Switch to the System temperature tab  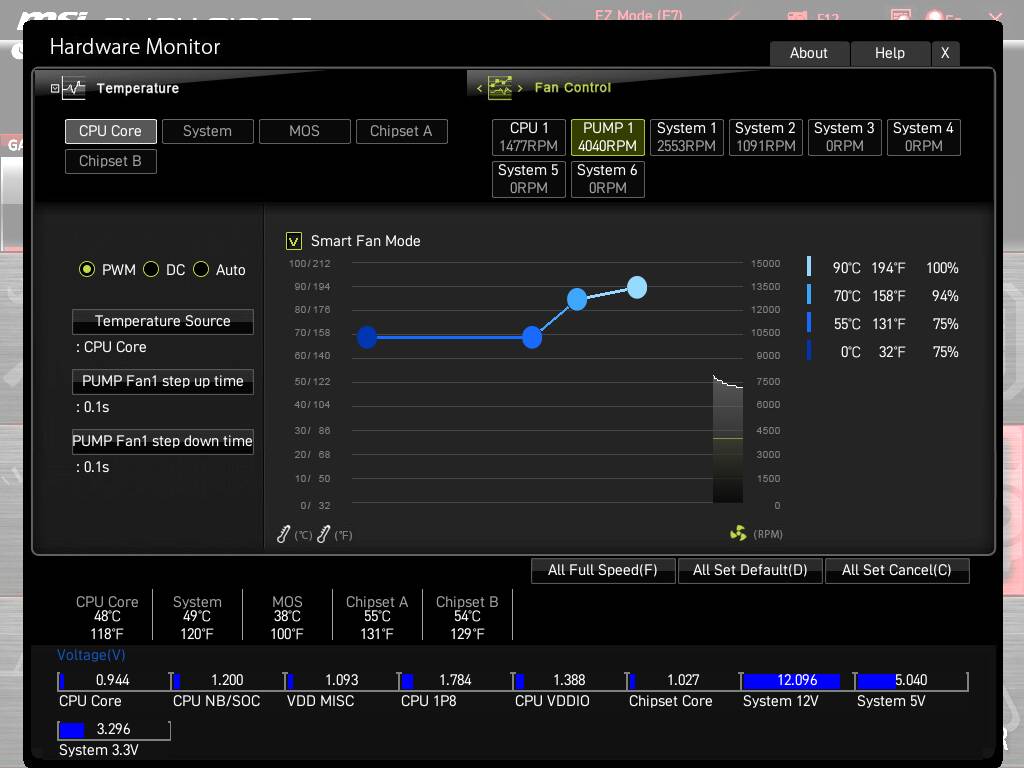pyautogui.click(x=207, y=131)
